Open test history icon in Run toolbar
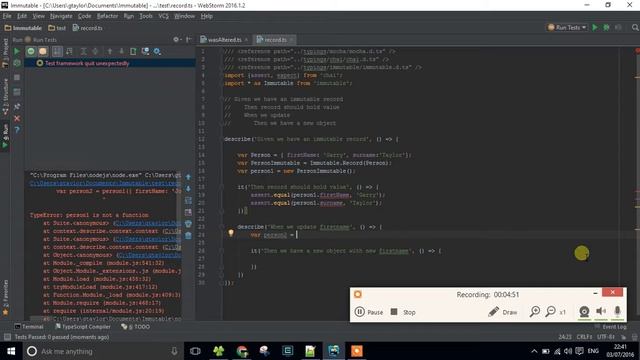The image size is (640, 360). tap(145, 51)
